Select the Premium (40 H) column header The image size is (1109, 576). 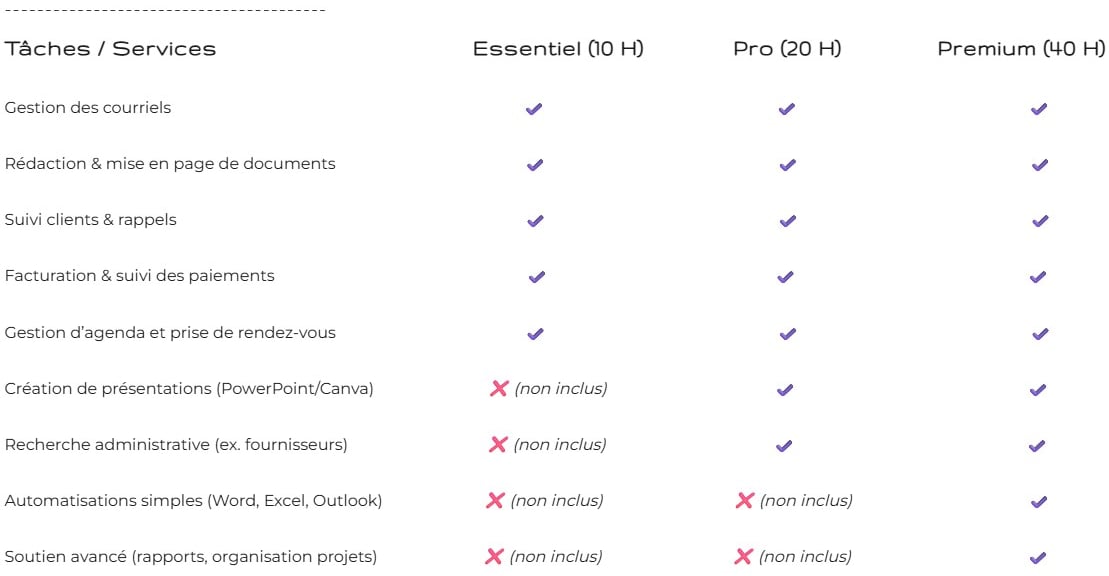point(1021,49)
